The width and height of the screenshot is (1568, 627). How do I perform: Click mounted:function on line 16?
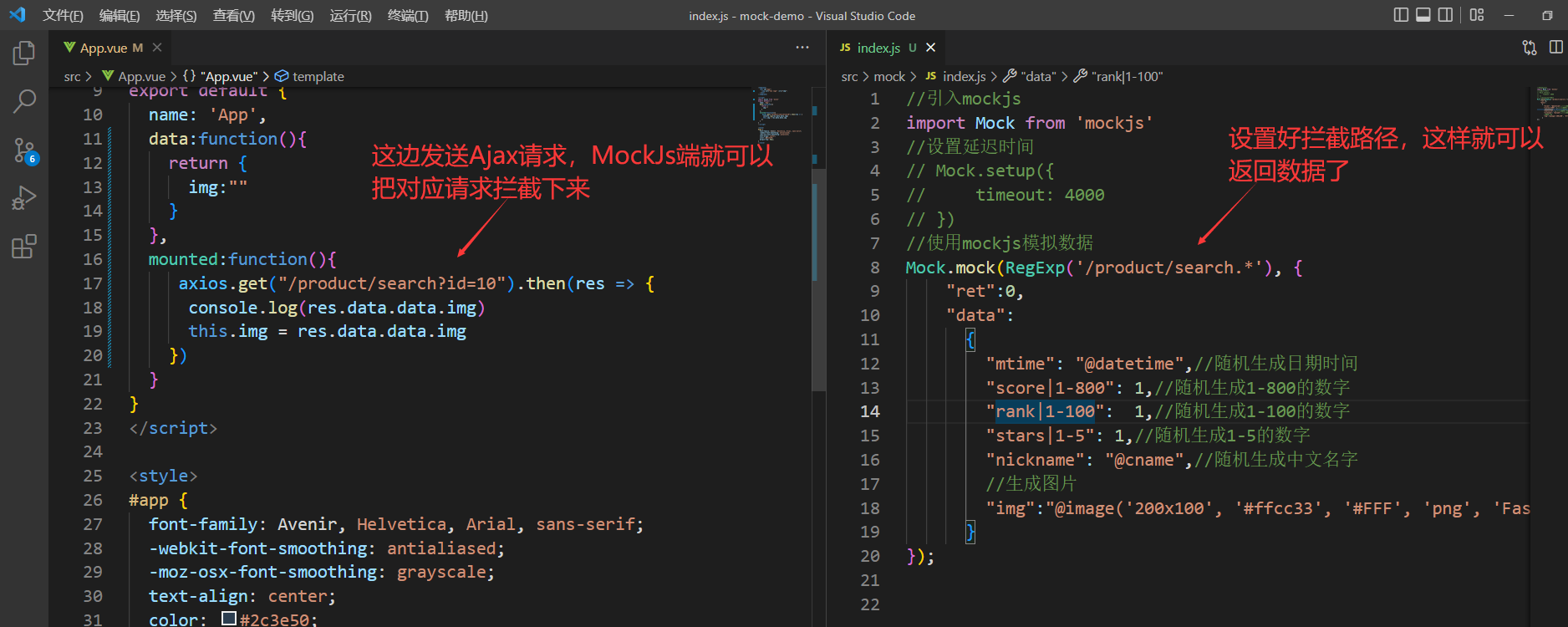pos(228,259)
